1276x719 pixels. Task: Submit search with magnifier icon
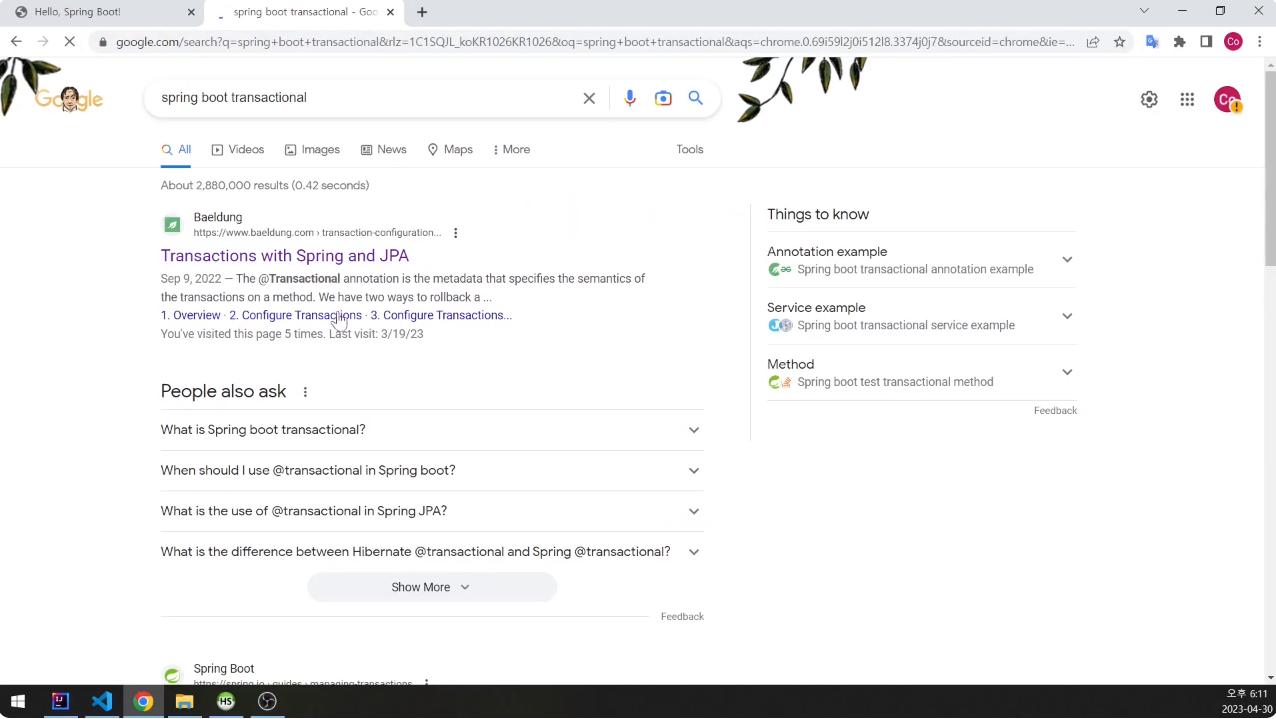pyautogui.click(x=696, y=98)
